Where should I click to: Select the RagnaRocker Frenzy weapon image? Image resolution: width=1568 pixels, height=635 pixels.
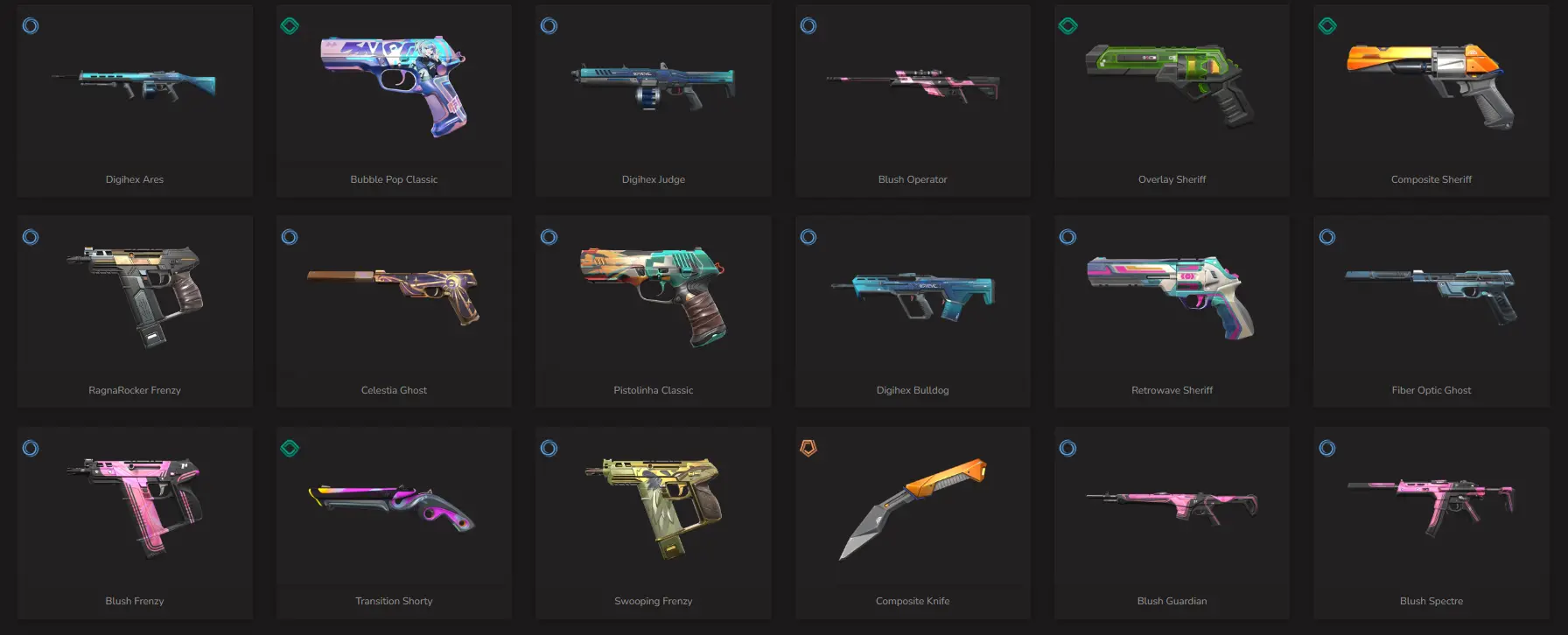click(135, 297)
